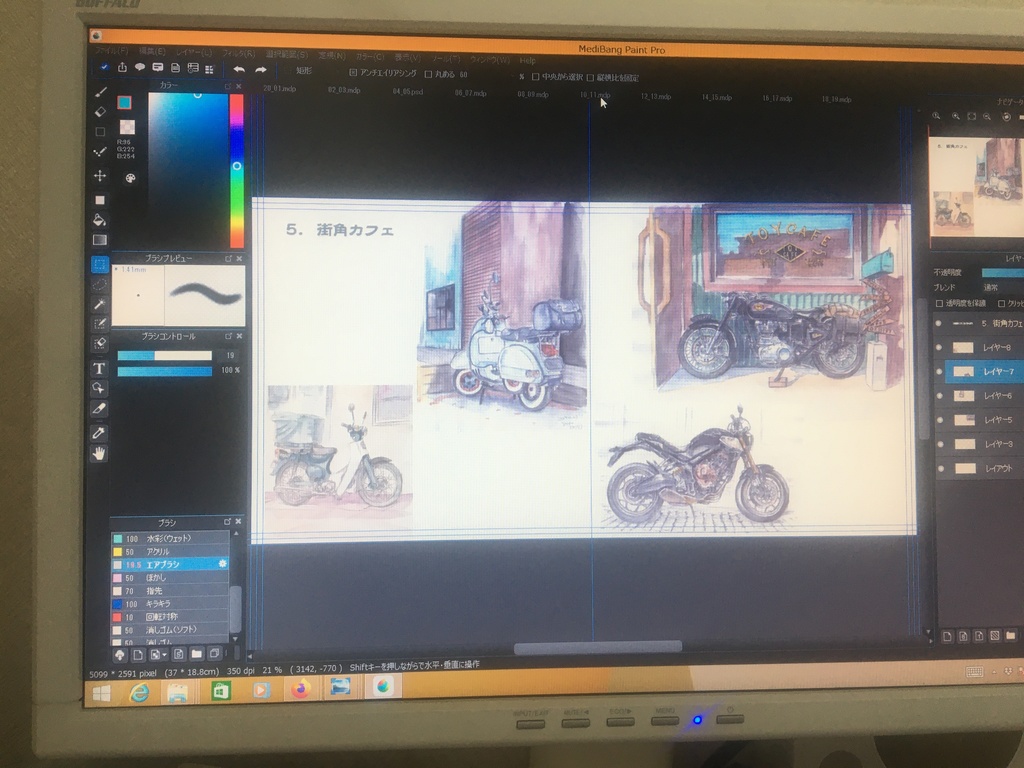This screenshot has height=768, width=1024.
Task: Click the zoom-in button in the Navigator panel
Action: (956, 117)
